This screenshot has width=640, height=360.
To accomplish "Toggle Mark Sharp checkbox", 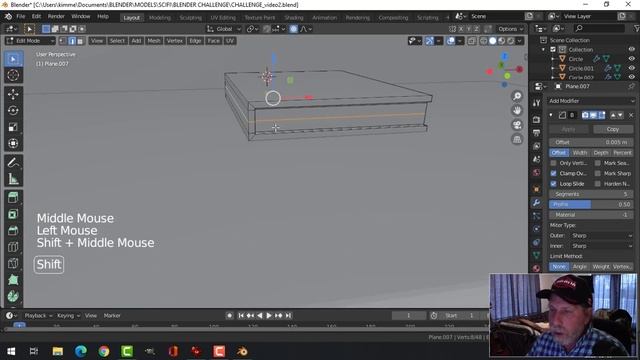I will pyautogui.click(x=598, y=173).
